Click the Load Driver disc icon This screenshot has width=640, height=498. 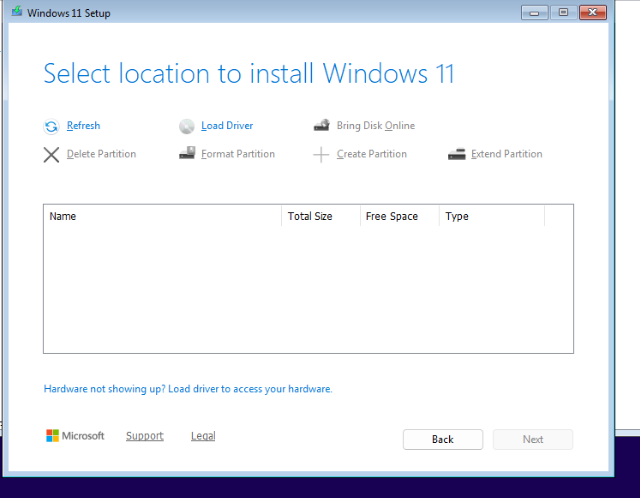186,126
